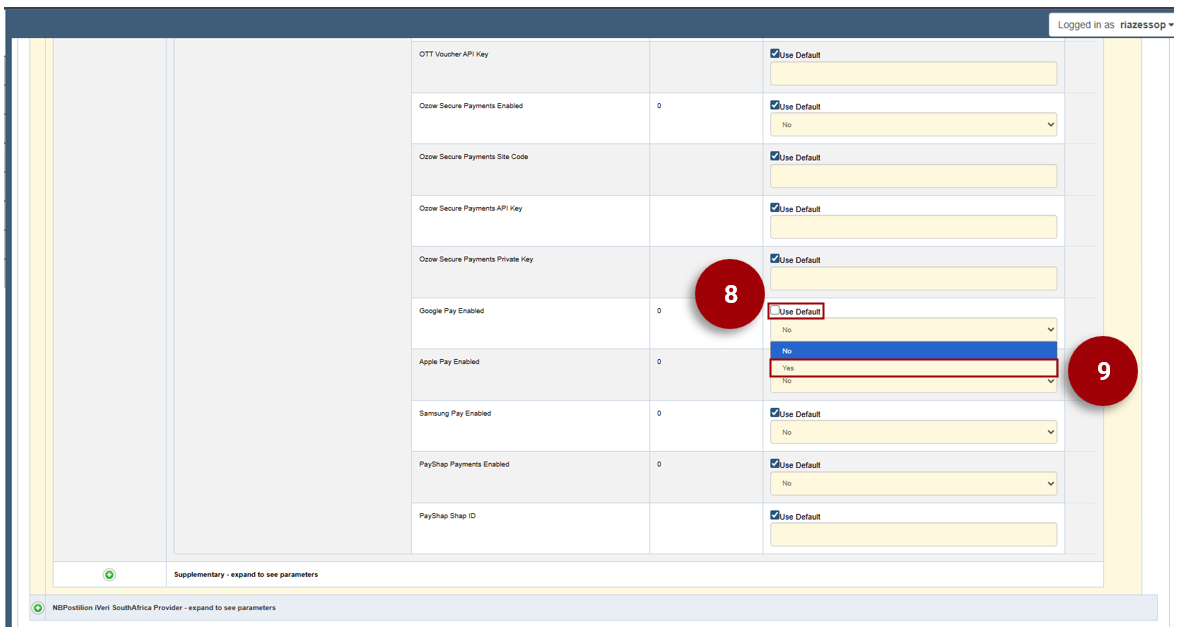Image resolution: width=1183 pixels, height=637 pixels.
Task: Uncheck Use Default for PayShap Shap ID
Action: pyautogui.click(x=775, y=516)
